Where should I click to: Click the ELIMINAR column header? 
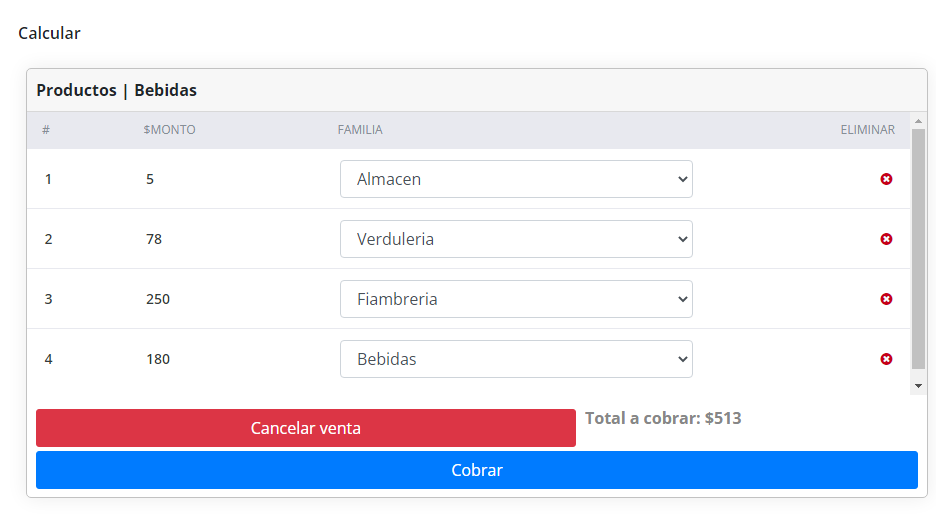(867, 130)
